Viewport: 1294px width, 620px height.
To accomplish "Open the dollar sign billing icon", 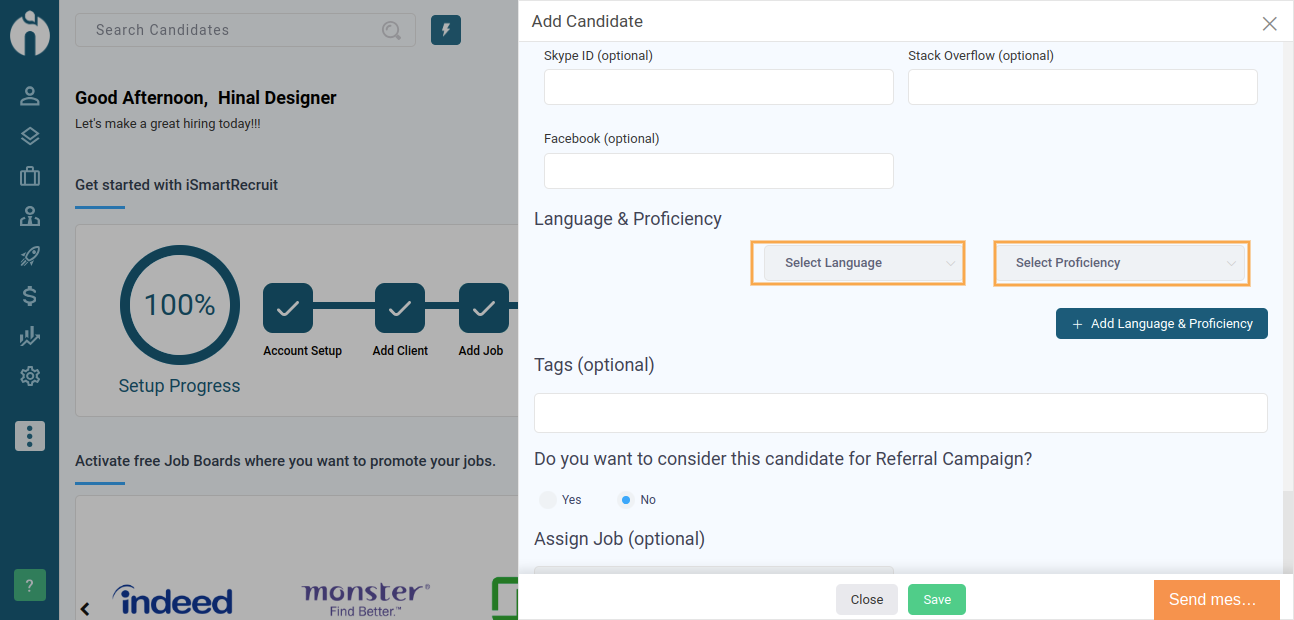I will tap(29, 296).
